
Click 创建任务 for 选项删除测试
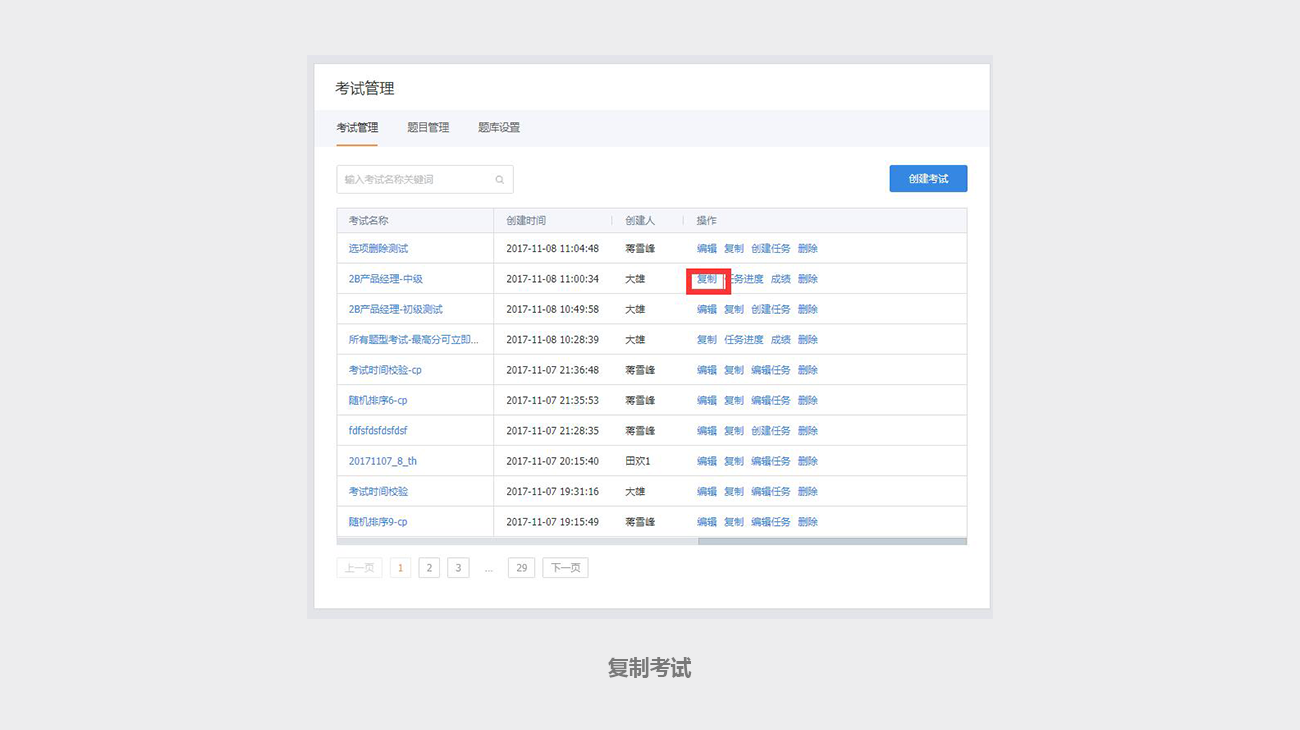pos(771,249)
